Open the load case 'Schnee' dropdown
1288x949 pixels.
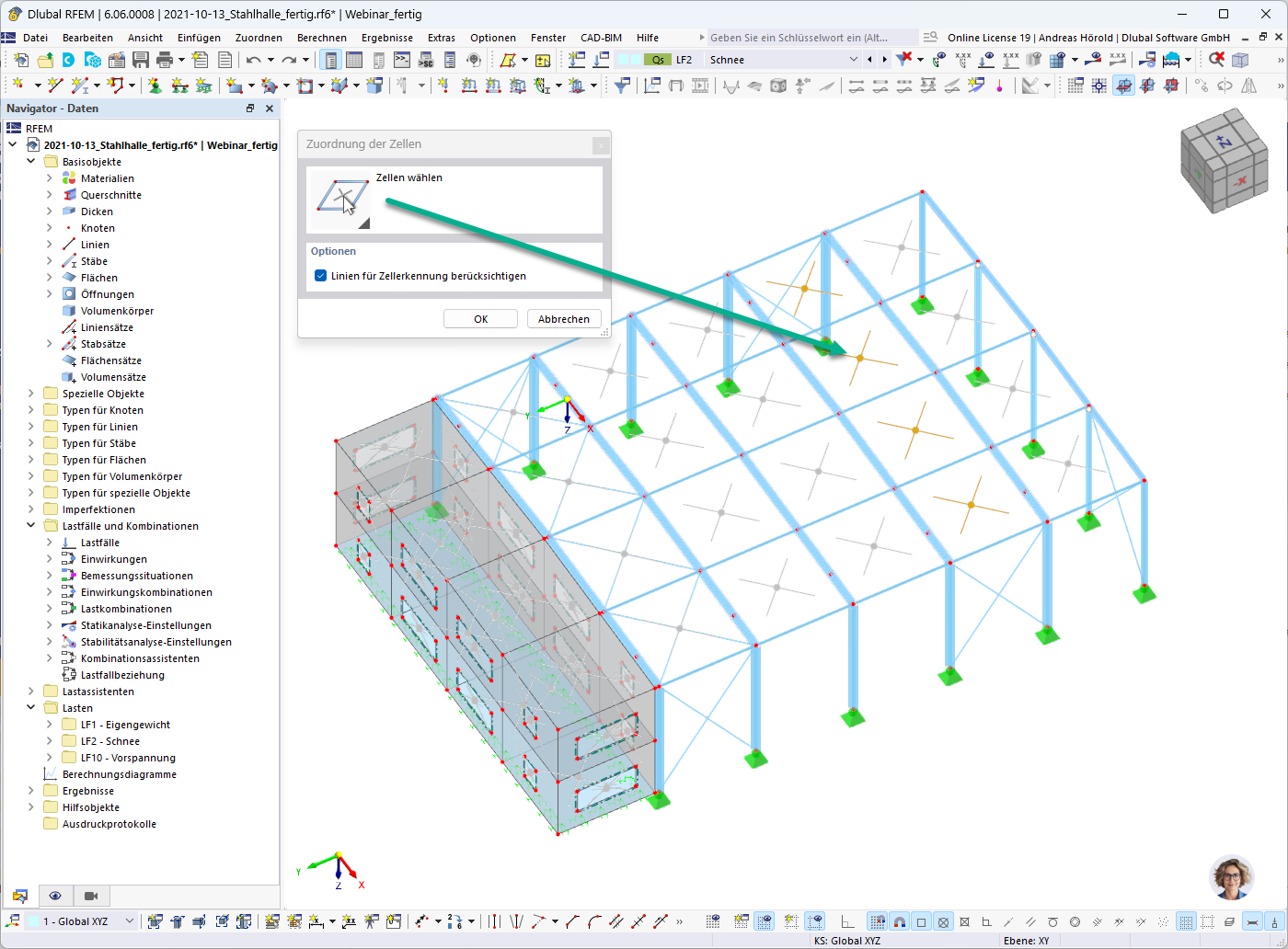coord(853,60)
